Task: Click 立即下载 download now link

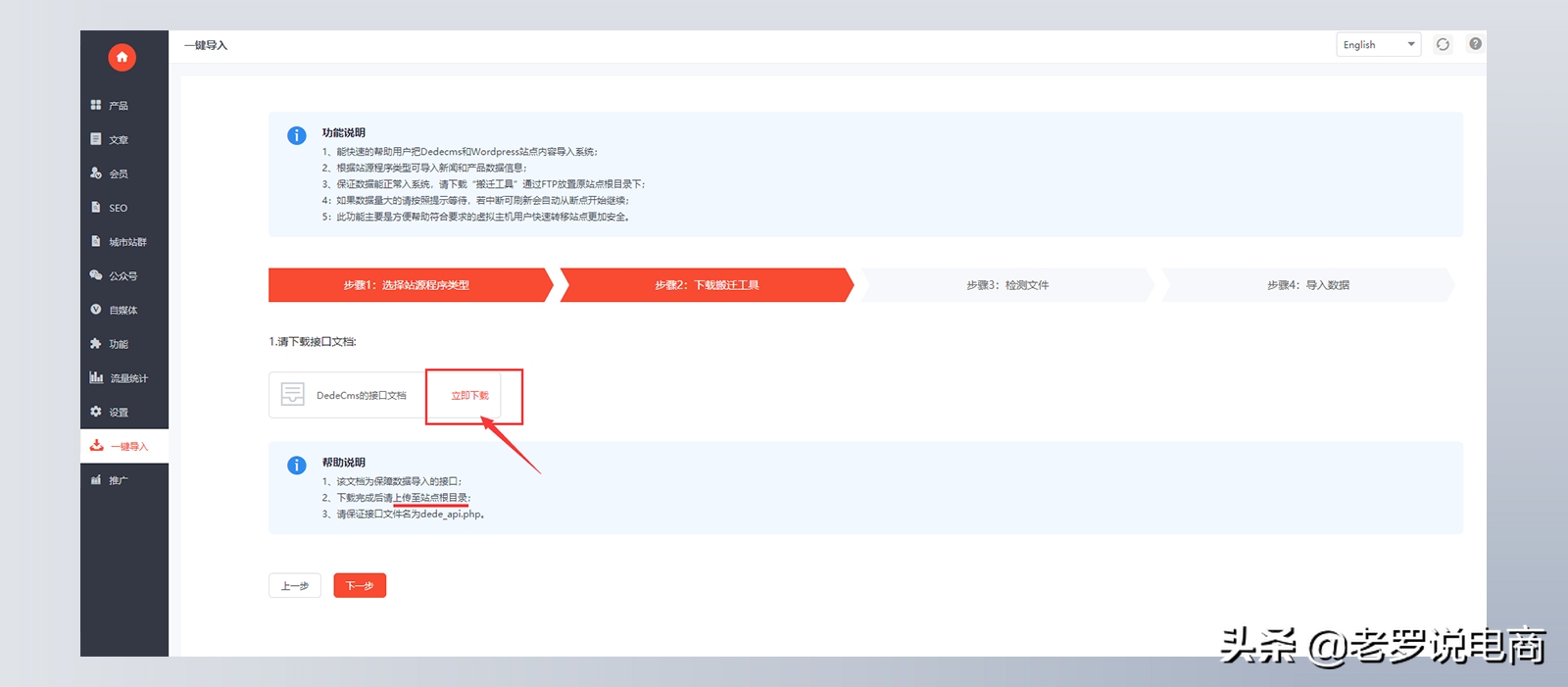Action: coord(469,396)
